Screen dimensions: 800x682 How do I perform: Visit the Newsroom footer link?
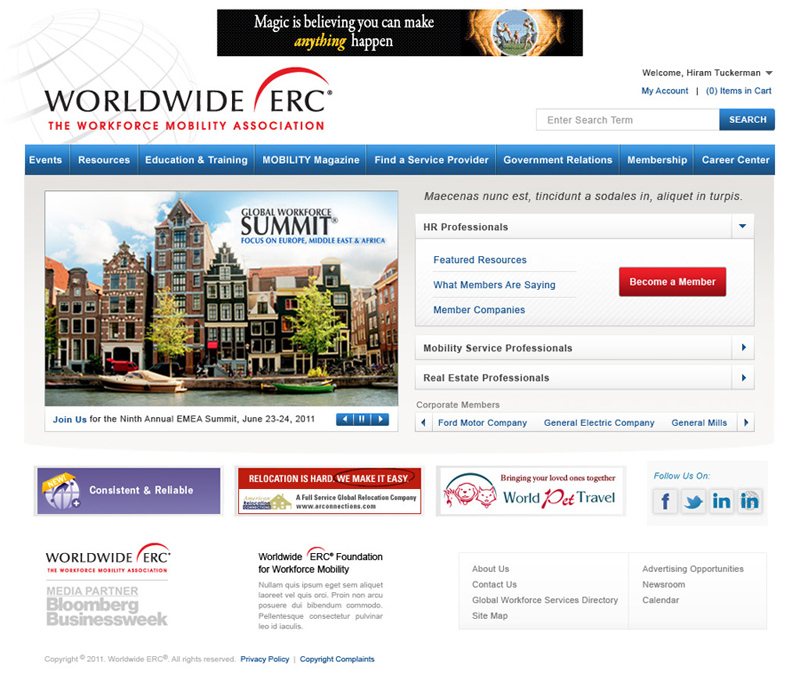[664, 585]
